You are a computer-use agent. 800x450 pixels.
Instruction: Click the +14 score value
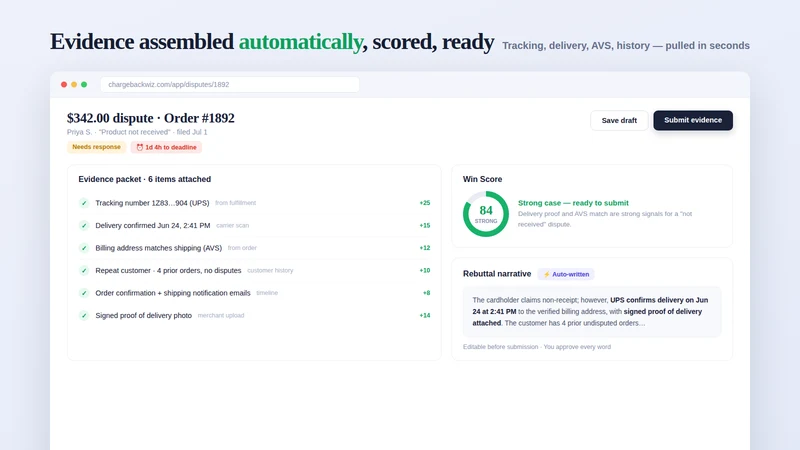[424, 315]
